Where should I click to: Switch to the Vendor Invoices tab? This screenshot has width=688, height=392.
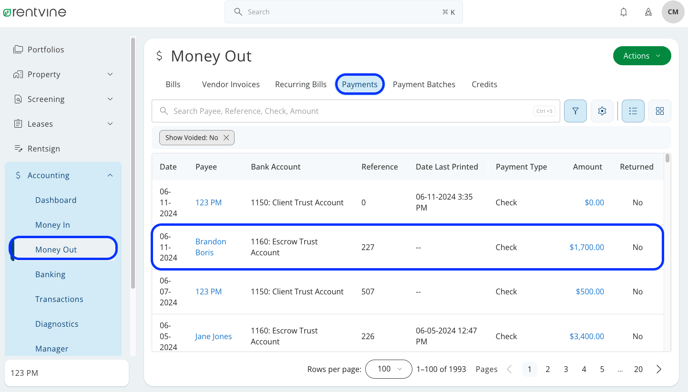point(230,84)
